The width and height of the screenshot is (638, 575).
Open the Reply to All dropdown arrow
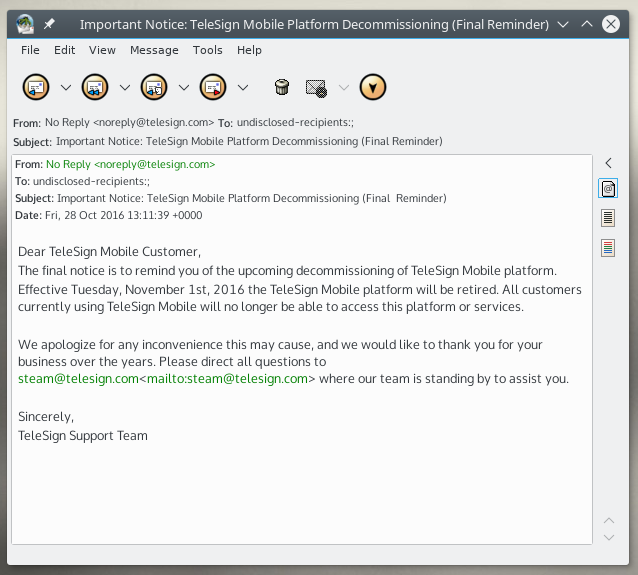click(125, 87)
